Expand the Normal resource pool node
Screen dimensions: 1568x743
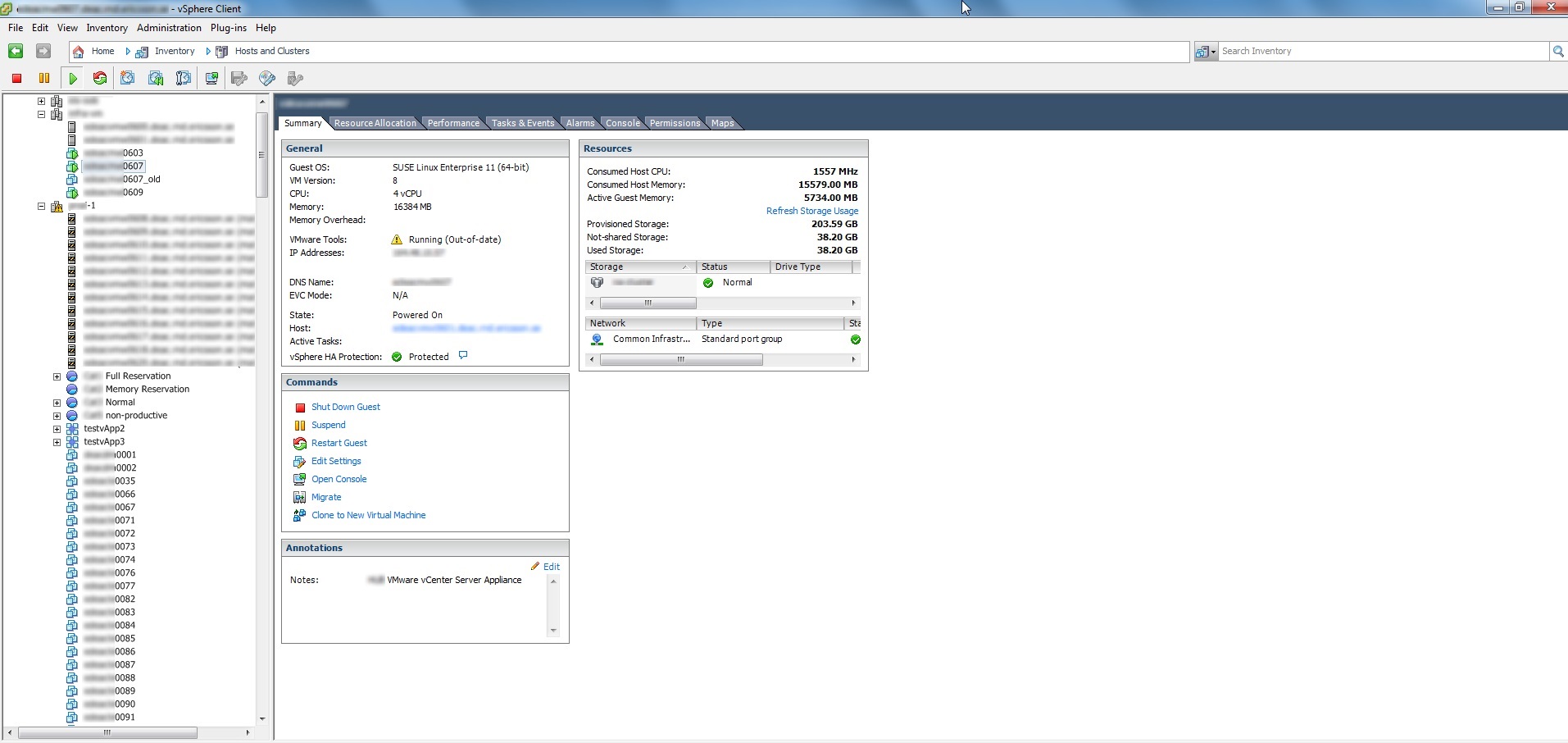pyautogui.click(x=57, y=403)
